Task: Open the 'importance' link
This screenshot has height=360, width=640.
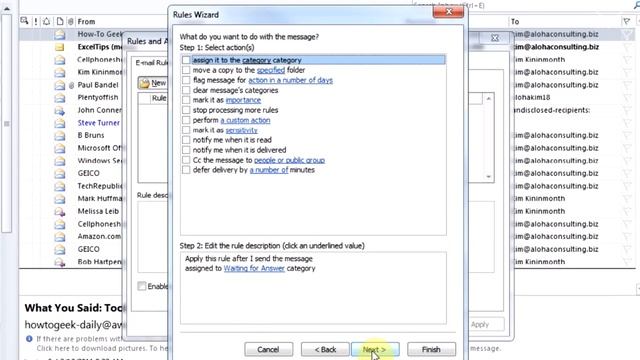Action: click(x=243, y=100)
